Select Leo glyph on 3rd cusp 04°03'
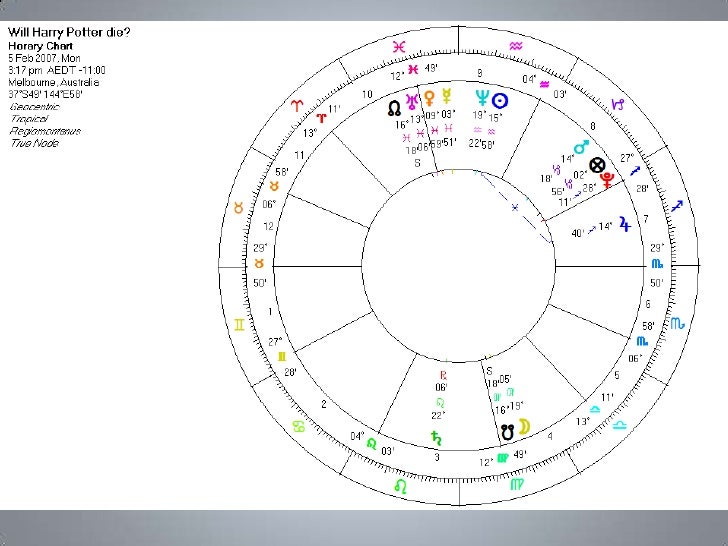Image resolution: width=728 pixels, height=546 pixels. pos(371,443)
